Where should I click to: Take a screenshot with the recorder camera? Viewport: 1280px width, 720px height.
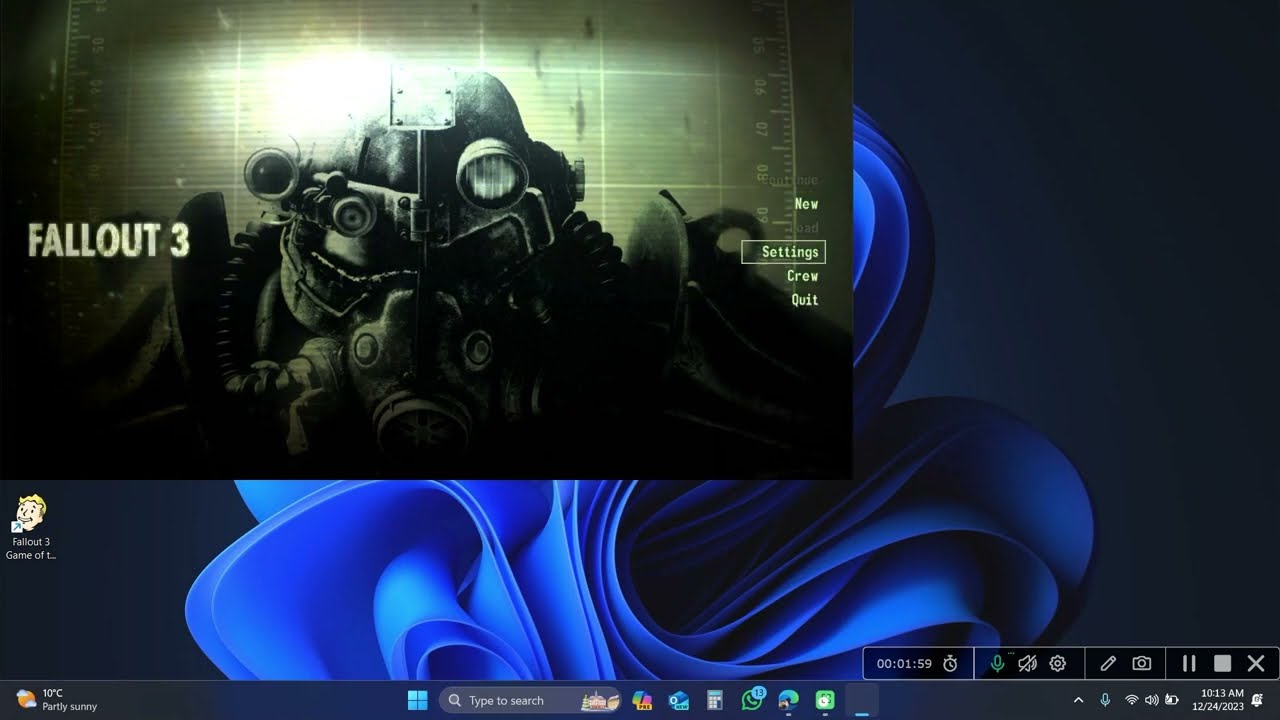pyautogui.click(x=1141, y=663)
